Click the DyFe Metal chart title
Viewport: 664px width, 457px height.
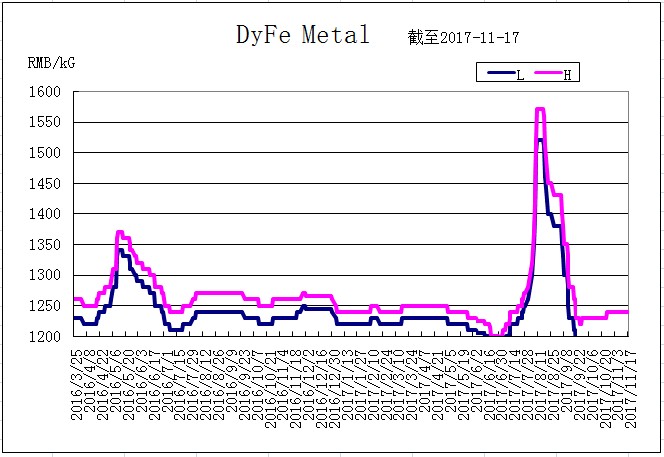pos(303,35)
